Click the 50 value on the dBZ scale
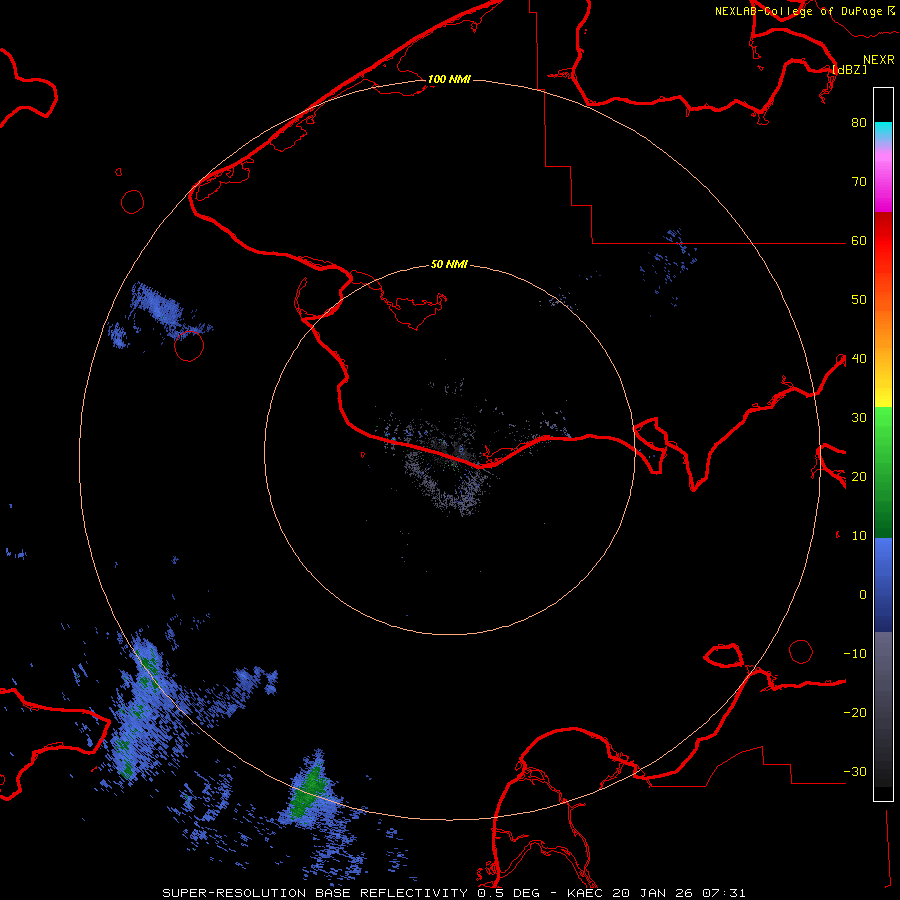Screen dimensions: 900x900 [859, 300]
